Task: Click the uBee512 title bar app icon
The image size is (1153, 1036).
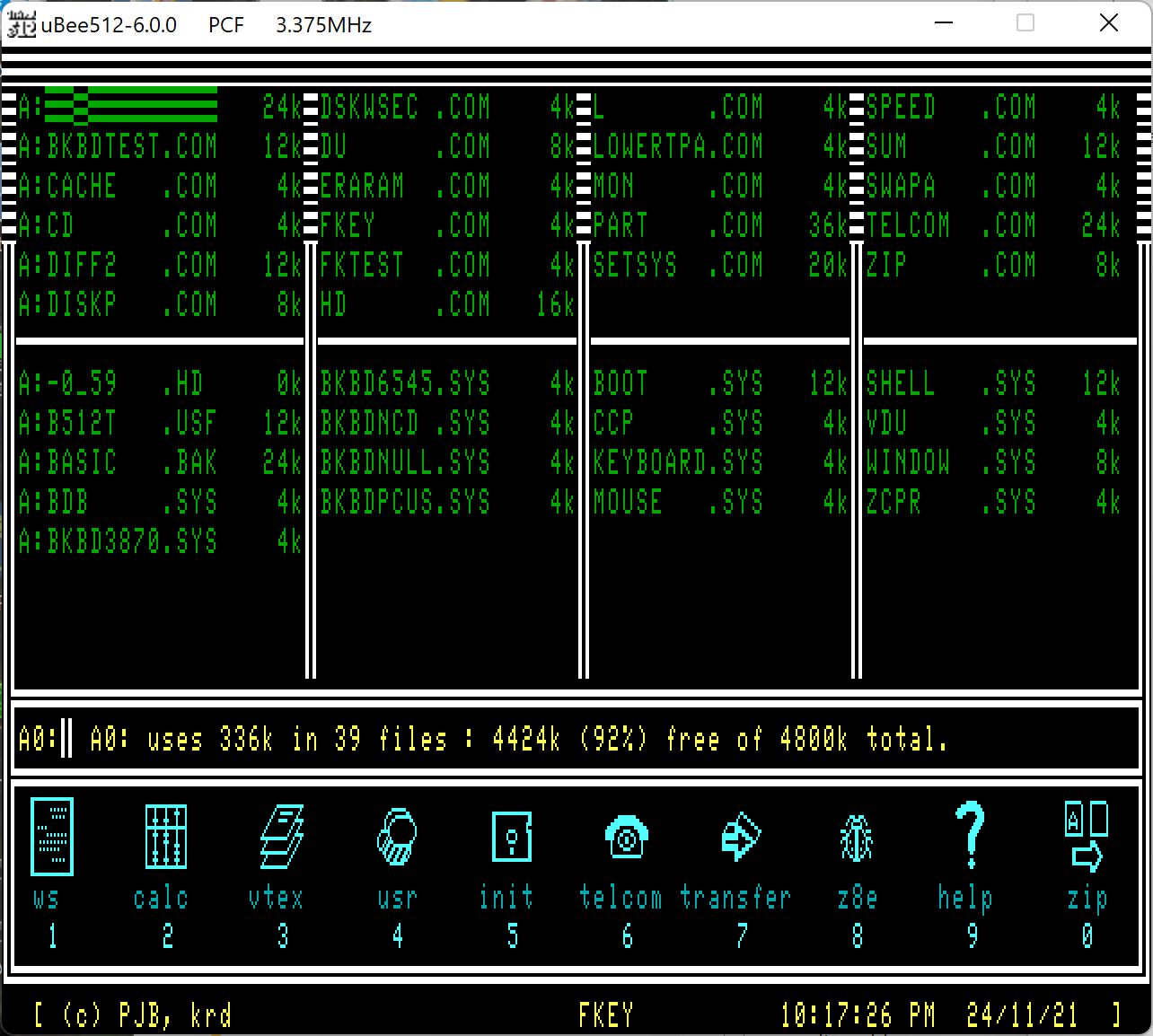Action: pyautogui.click(x=21, y=24)
